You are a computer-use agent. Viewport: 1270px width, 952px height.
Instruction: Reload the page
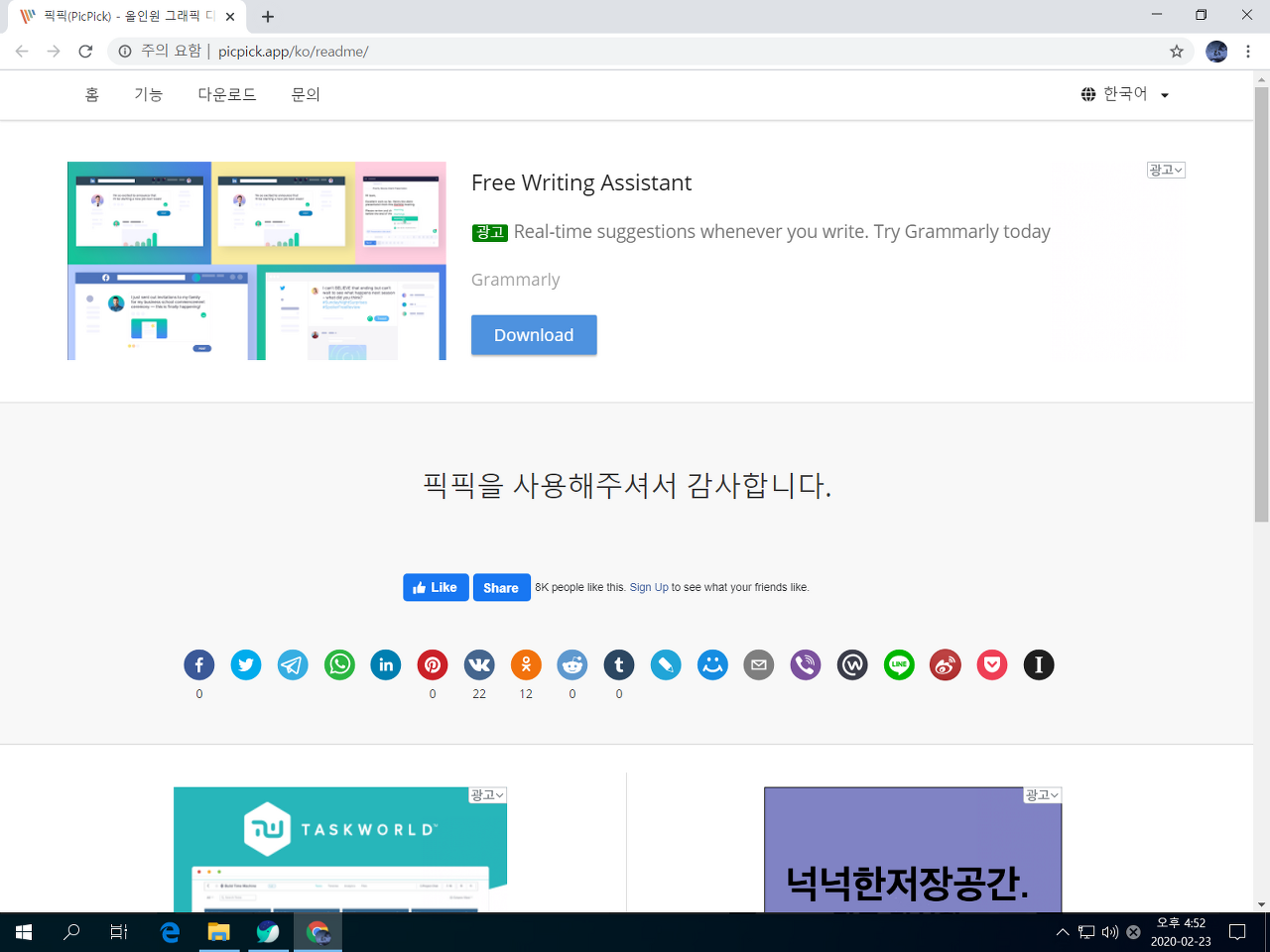pyautogui.click(x=85, y=52)
